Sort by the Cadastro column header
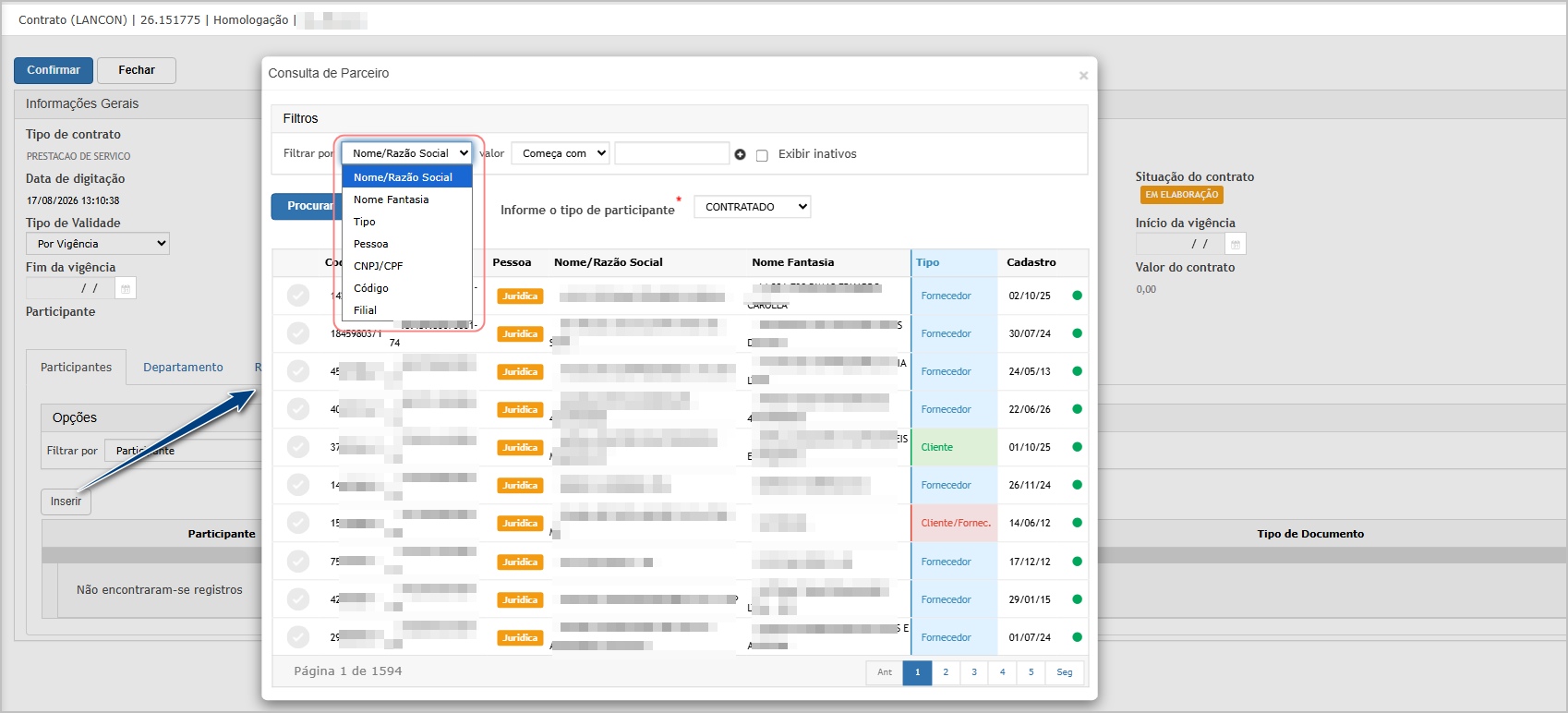This screenshot has width=1568, height=713. [x=1031, y=262]
